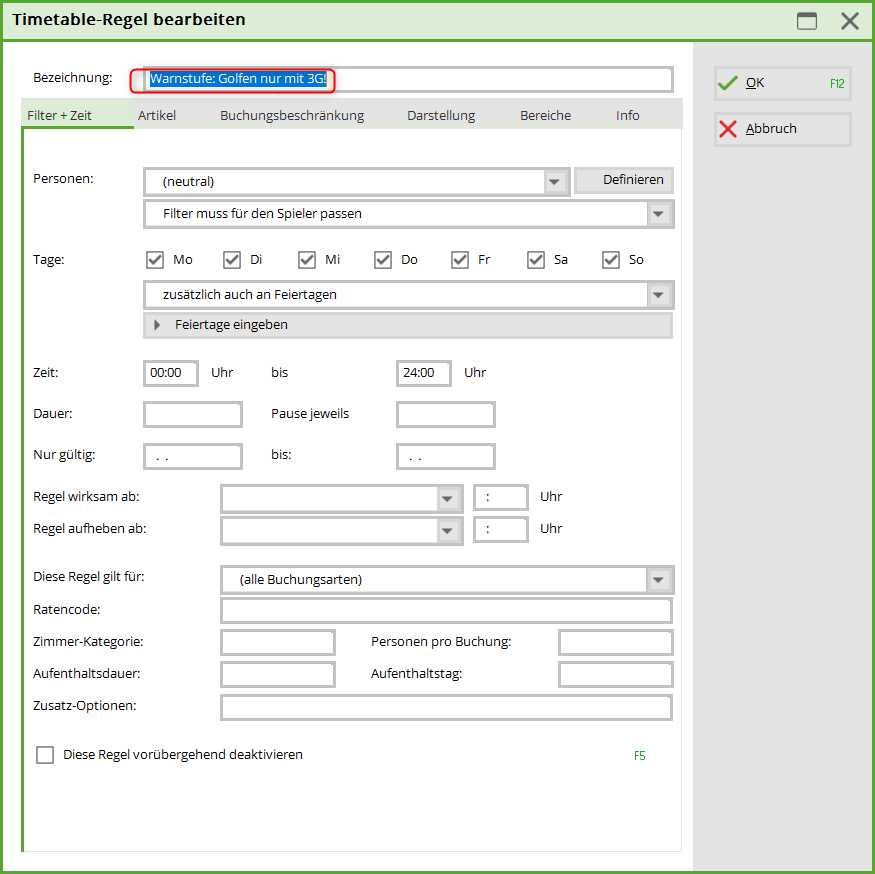875x874 pixels.
Task: Click the Ratencode input field
Action: 446,610
